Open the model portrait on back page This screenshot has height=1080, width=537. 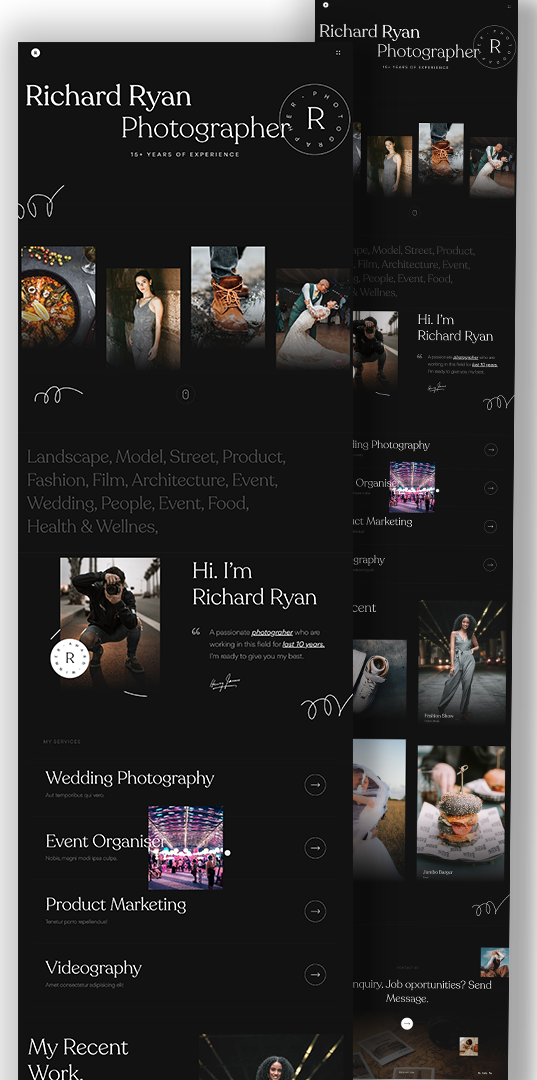(x=390, y=167)
